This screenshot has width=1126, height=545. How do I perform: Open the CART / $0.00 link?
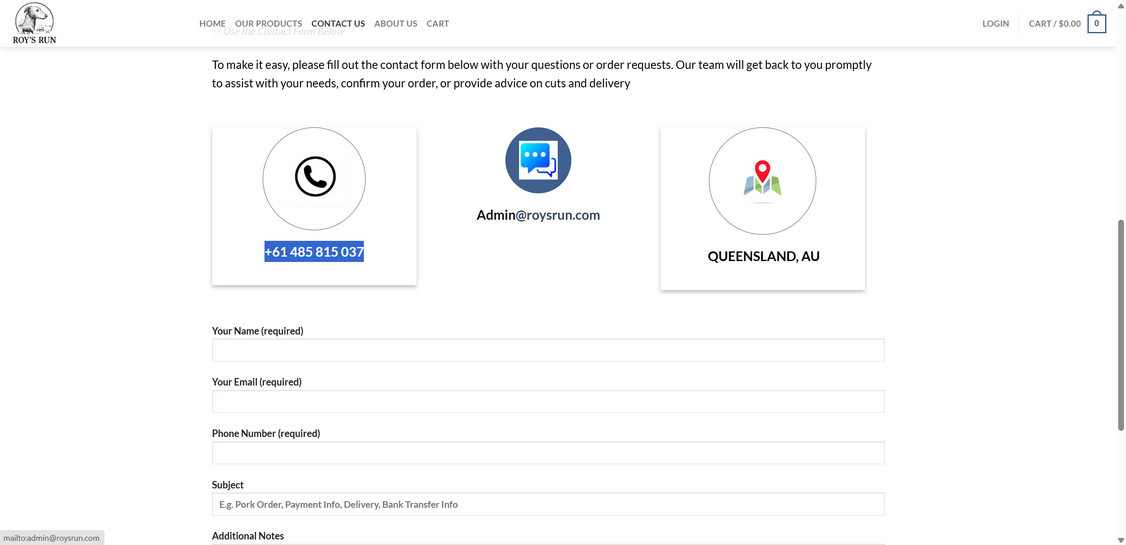[1054, 24]
